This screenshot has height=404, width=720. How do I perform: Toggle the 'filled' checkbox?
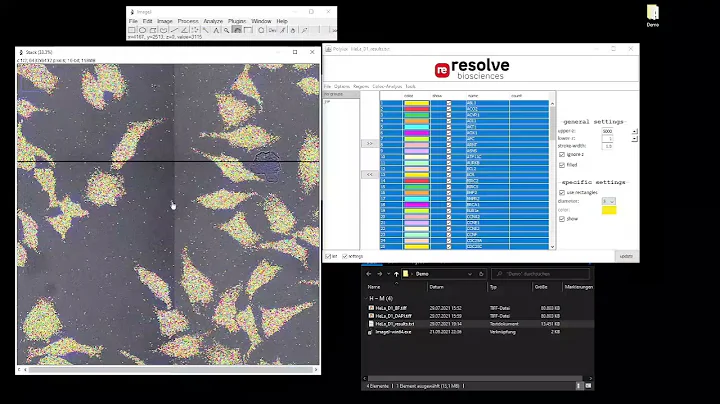point(562,165)
